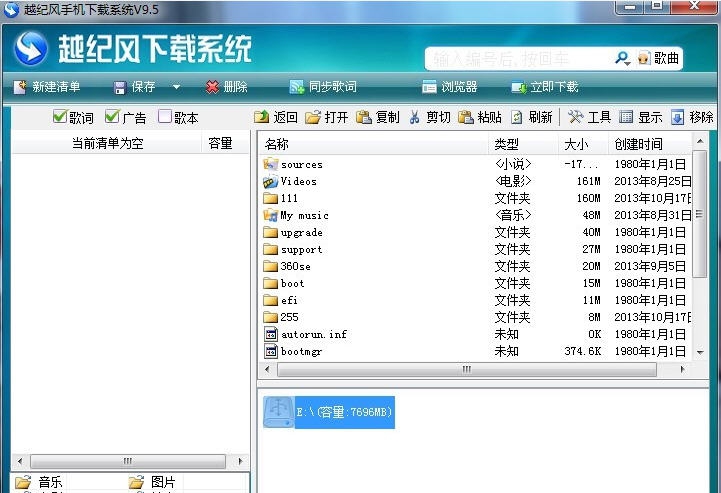721x493 pixels.
Task: Toggle the 歌词 checkbox
Action: 60,116
